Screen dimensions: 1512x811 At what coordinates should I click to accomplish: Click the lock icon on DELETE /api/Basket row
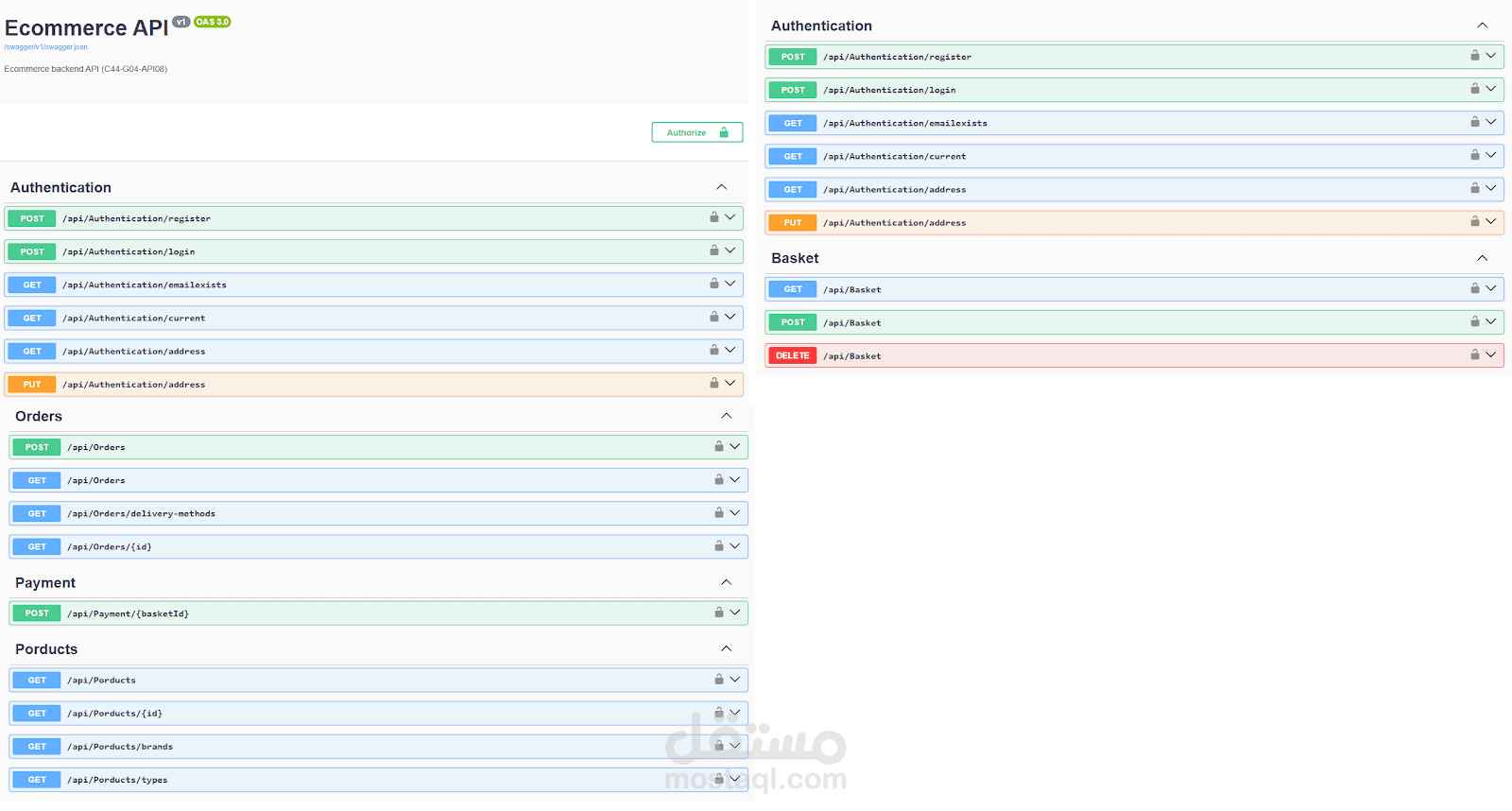1475,354
